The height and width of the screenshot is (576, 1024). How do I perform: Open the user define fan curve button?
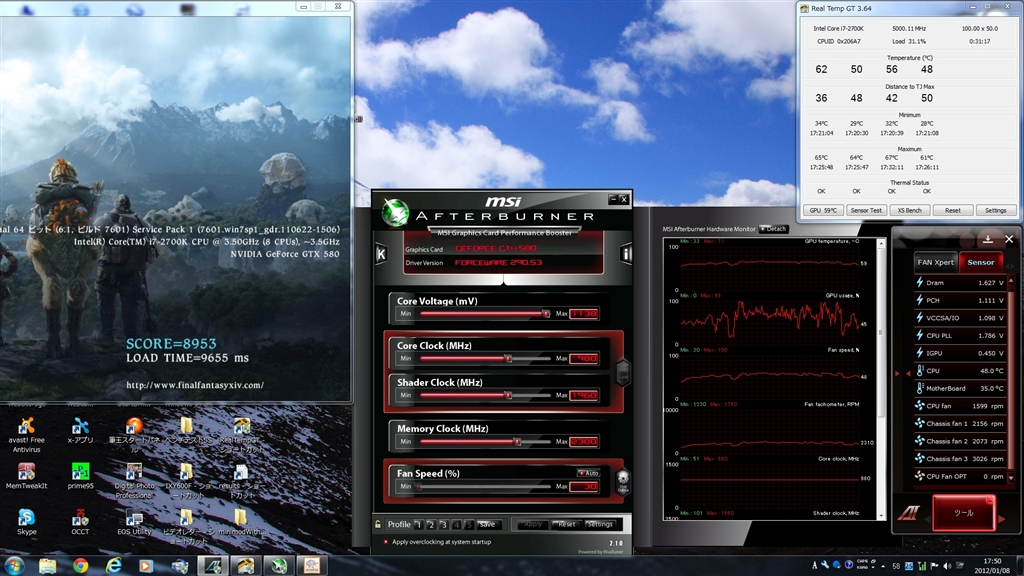623,481
